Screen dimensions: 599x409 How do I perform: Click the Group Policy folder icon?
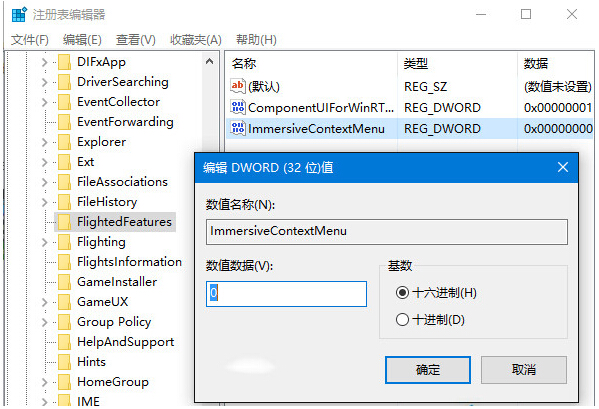64,322
